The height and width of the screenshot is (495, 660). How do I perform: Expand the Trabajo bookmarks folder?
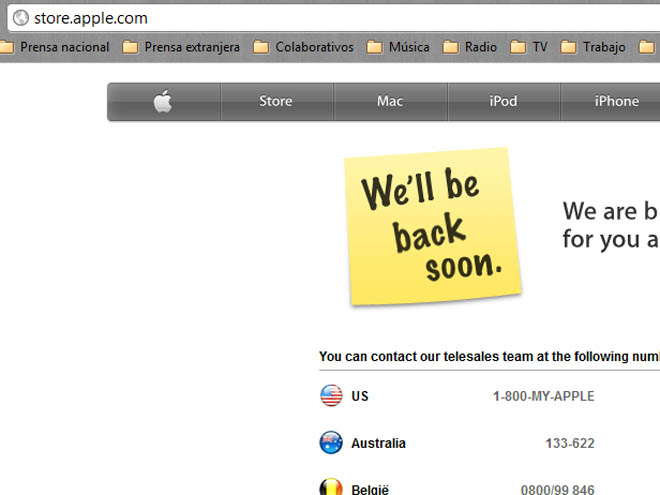pyautogui.click(x=593, y=47)
